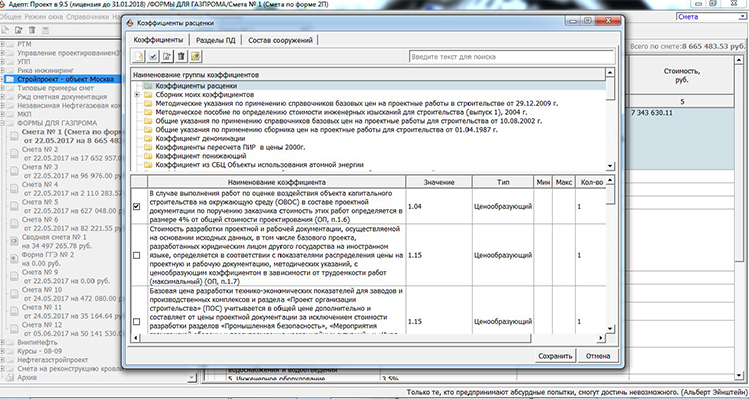Click the search text field in dialog
749x399 pixels.
tap(512, 56)
